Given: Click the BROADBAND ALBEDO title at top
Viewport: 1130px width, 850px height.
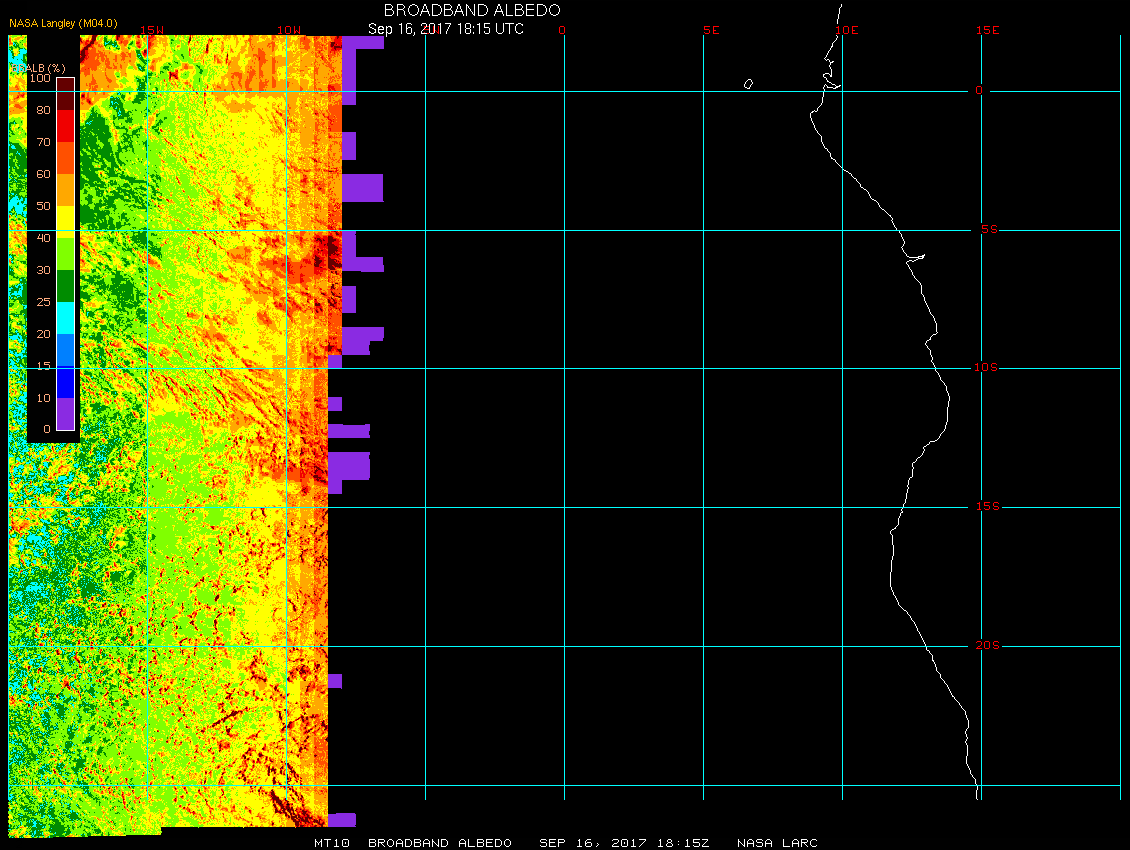Looking at the screenshot, I should coord(472,10).
